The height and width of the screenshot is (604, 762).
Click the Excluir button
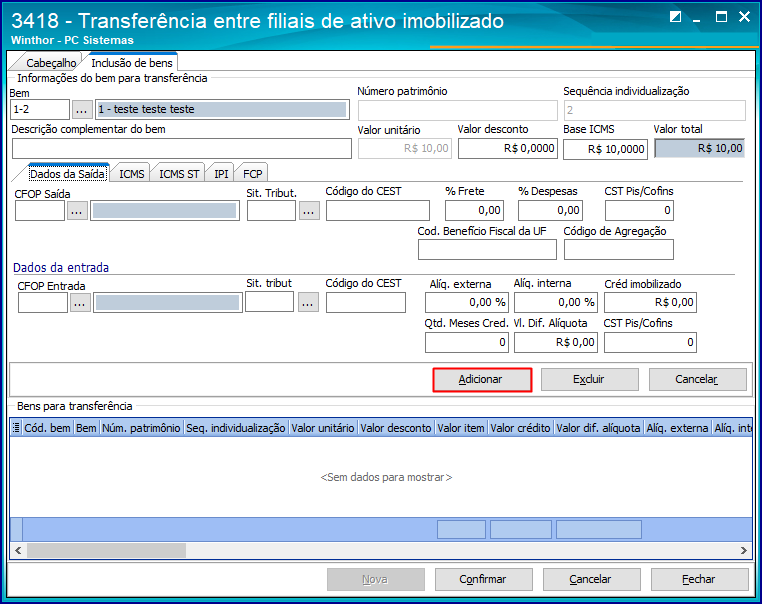pyautogui.click(x=589, y=380)
